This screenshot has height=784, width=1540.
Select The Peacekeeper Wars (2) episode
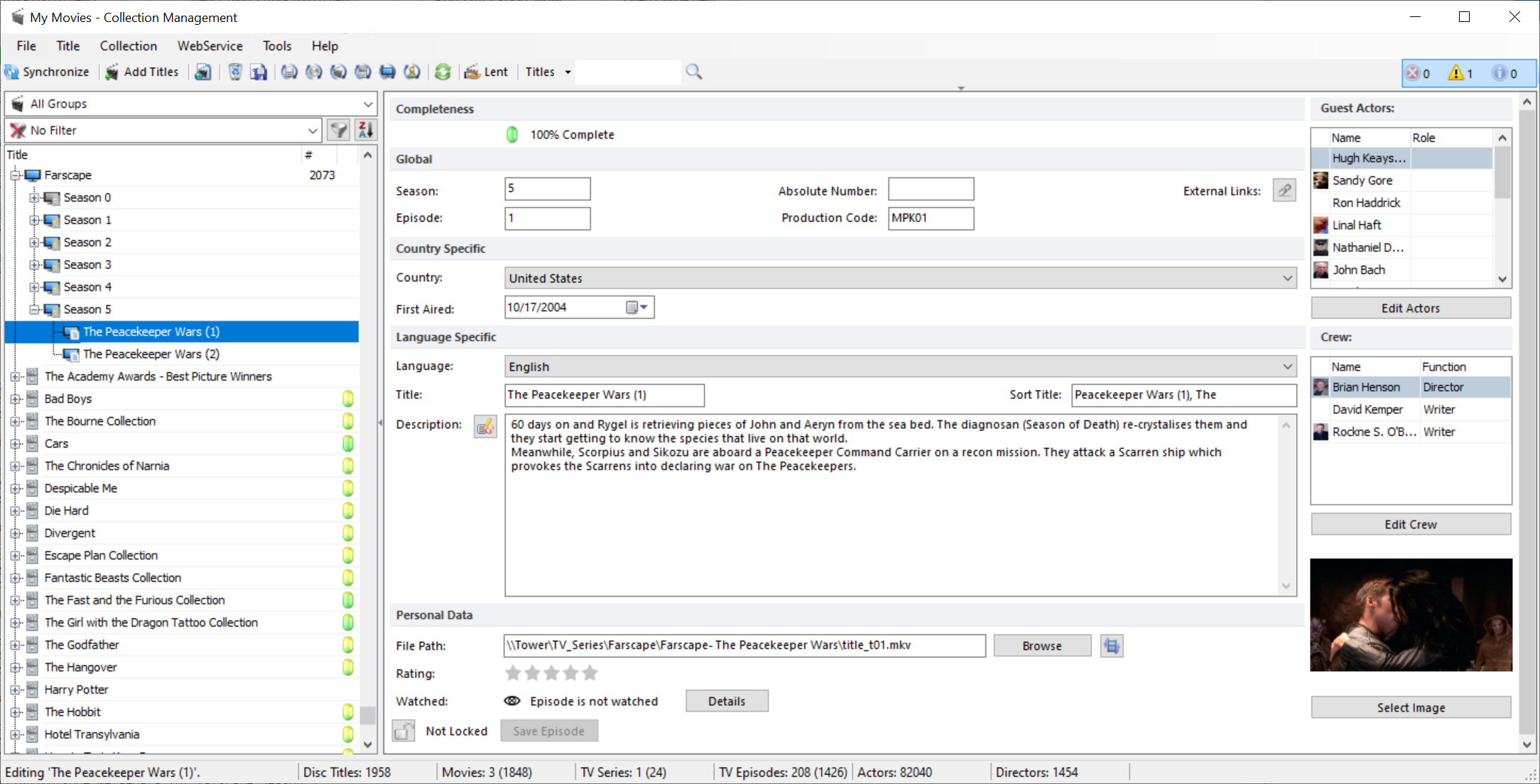click(151, 354)
